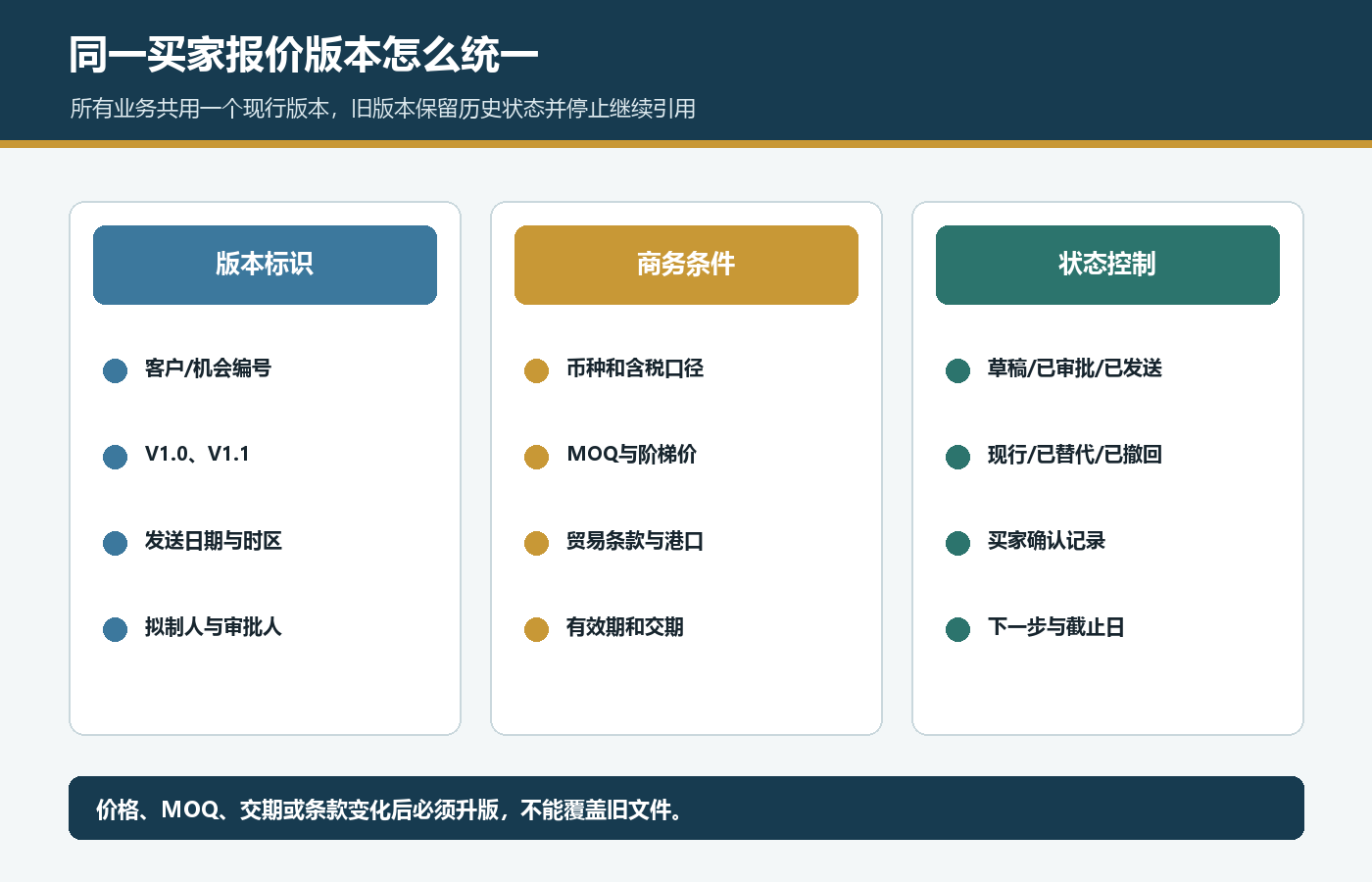Select the text 买家确认记录
This screenshot has height=882, width=1372.
click(x=1046, y=541)
